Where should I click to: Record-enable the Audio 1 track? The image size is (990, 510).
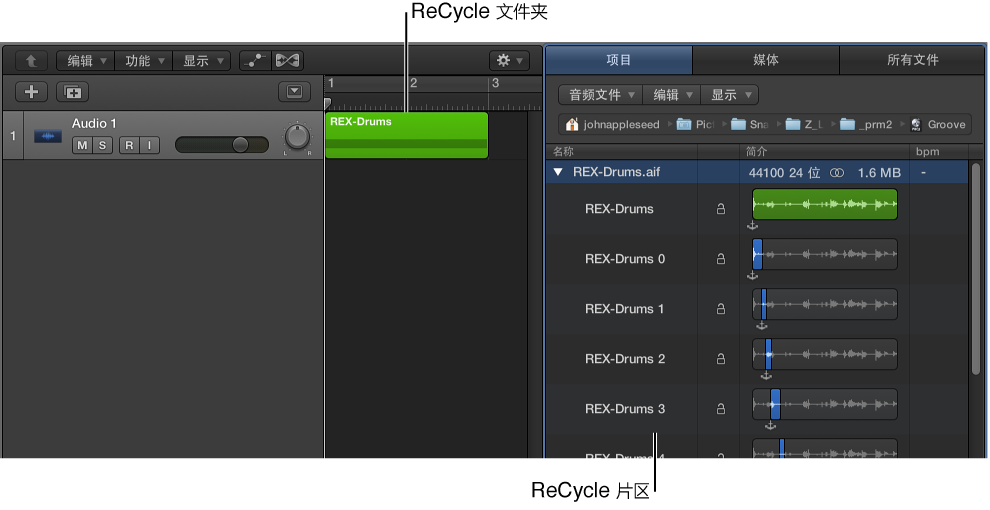(129, 145)
